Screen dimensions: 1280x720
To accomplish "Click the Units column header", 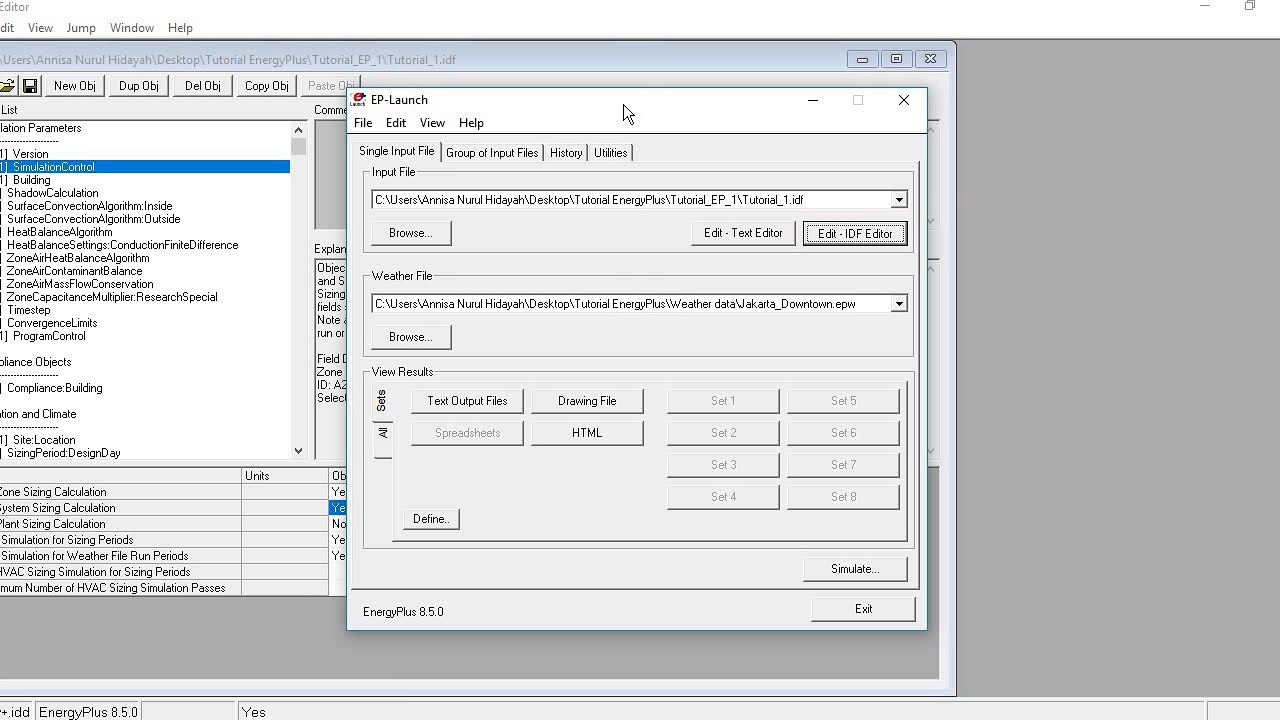I will tap(285, 476).
